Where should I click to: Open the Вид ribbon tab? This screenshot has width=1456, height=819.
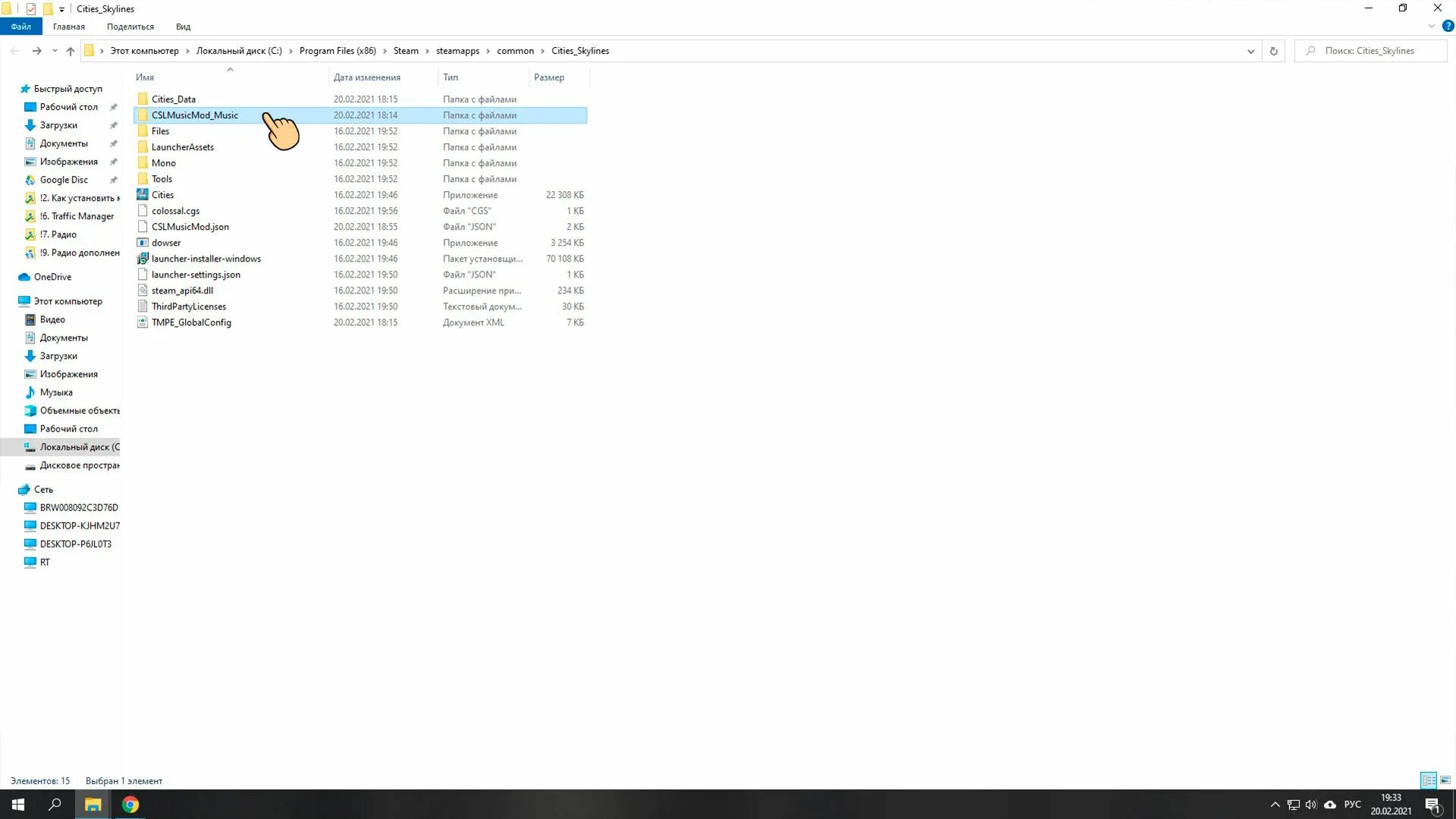pyautogui.click(x=183, y=27)
